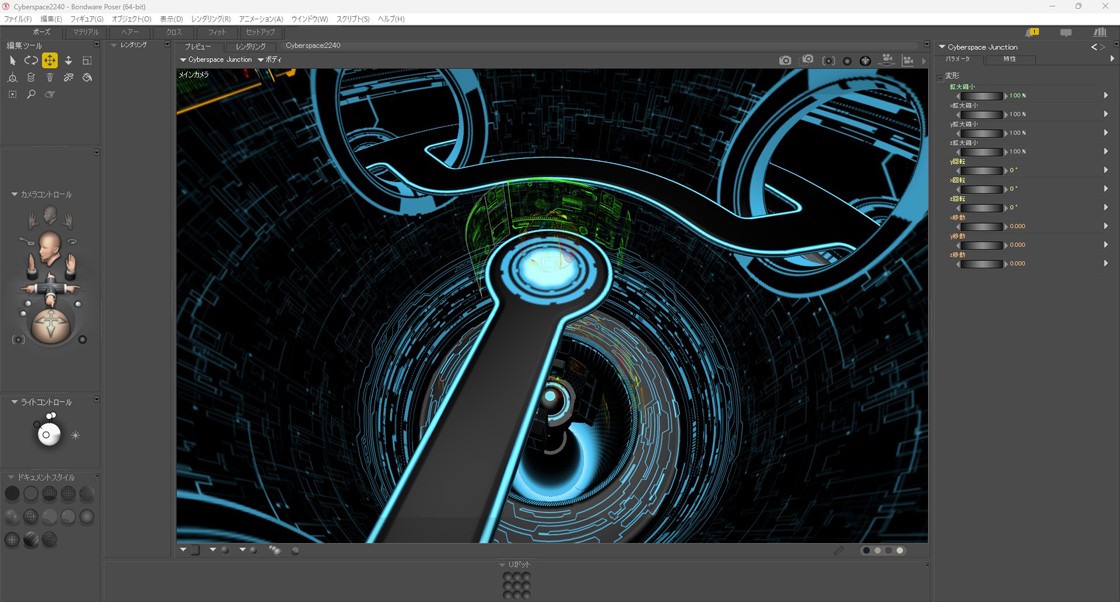Expand the UIドット panel arrow
Screen dimensions: 1120x602
click(x=502, y=565)
